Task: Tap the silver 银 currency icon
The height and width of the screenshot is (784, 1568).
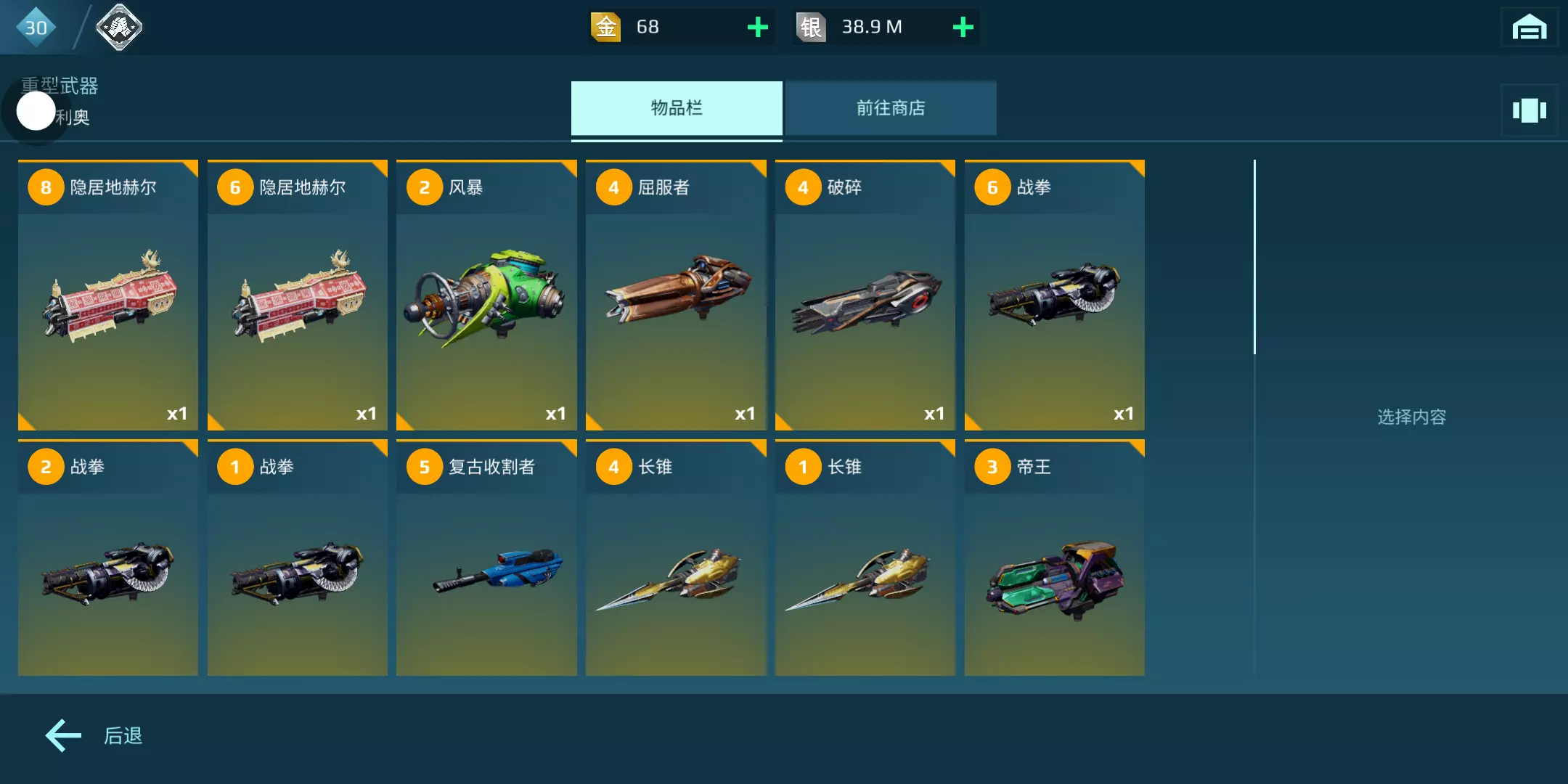Action: click(x=811, y=28)
